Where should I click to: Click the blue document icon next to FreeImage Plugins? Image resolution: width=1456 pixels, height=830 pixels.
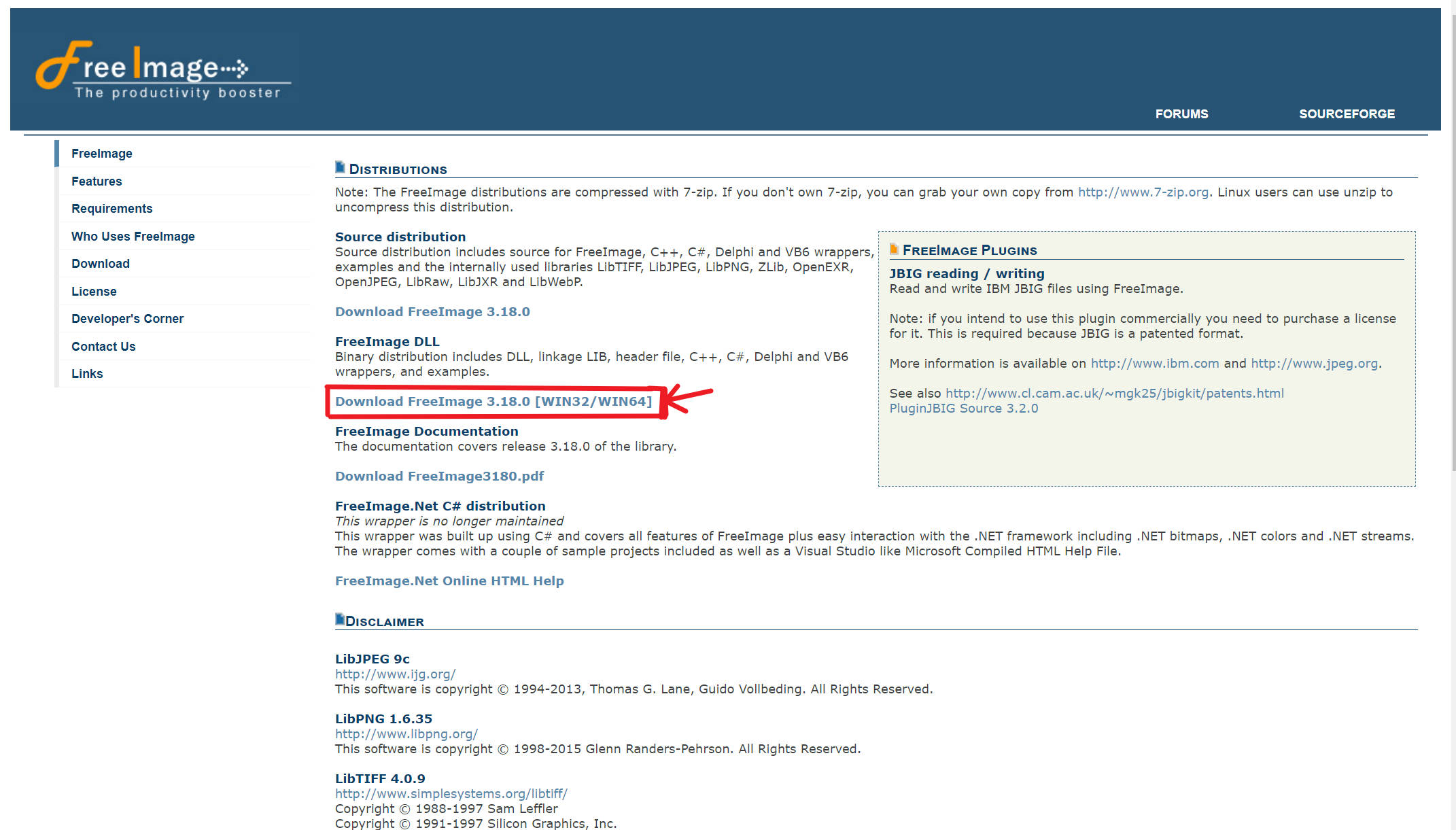[x=894, y=249]
